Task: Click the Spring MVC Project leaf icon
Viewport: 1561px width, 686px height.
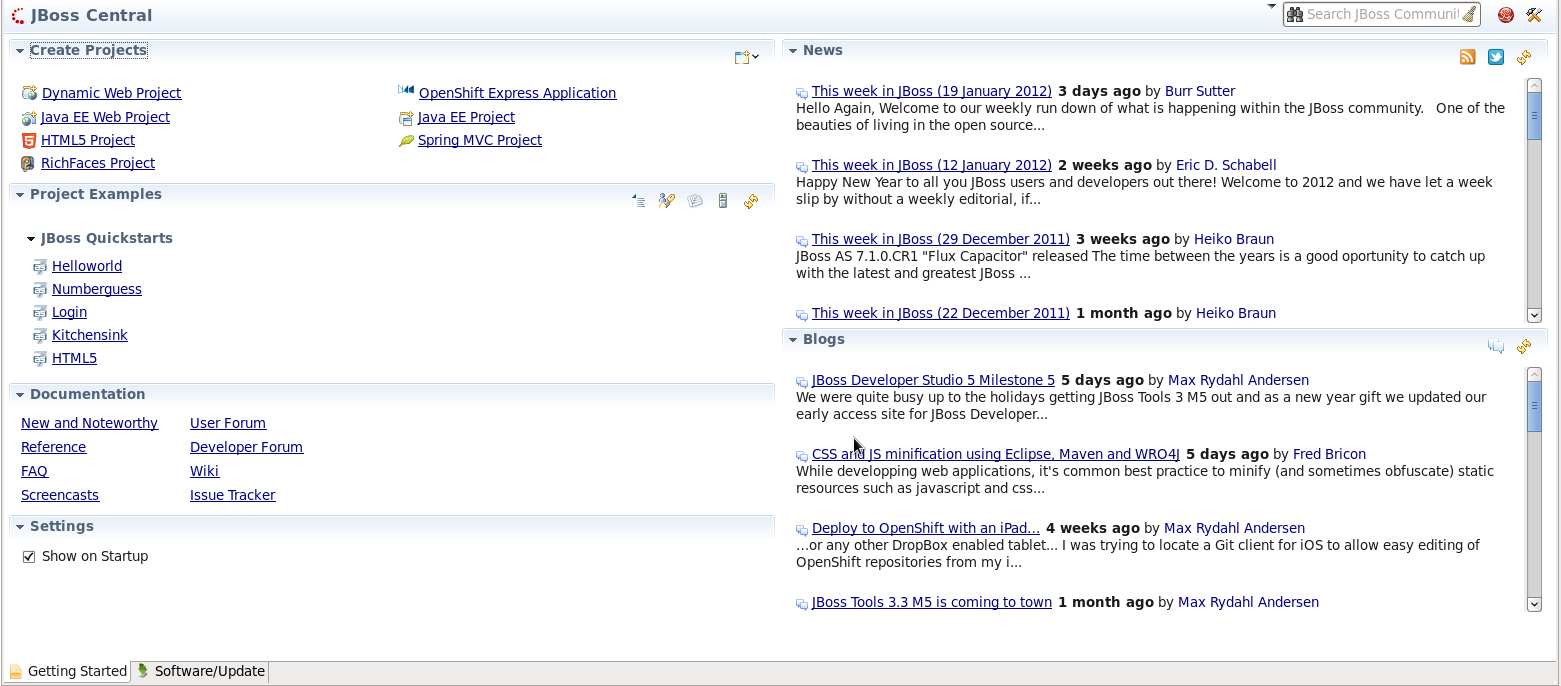Action: point(406,140)
